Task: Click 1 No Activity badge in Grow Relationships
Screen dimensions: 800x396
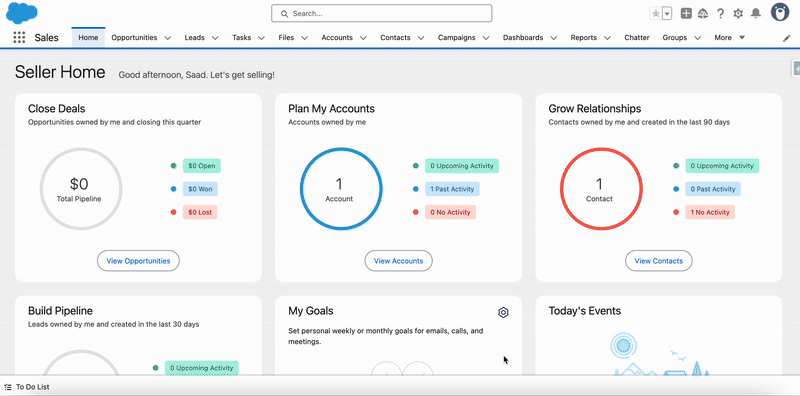Action: (x=710, y=212)
